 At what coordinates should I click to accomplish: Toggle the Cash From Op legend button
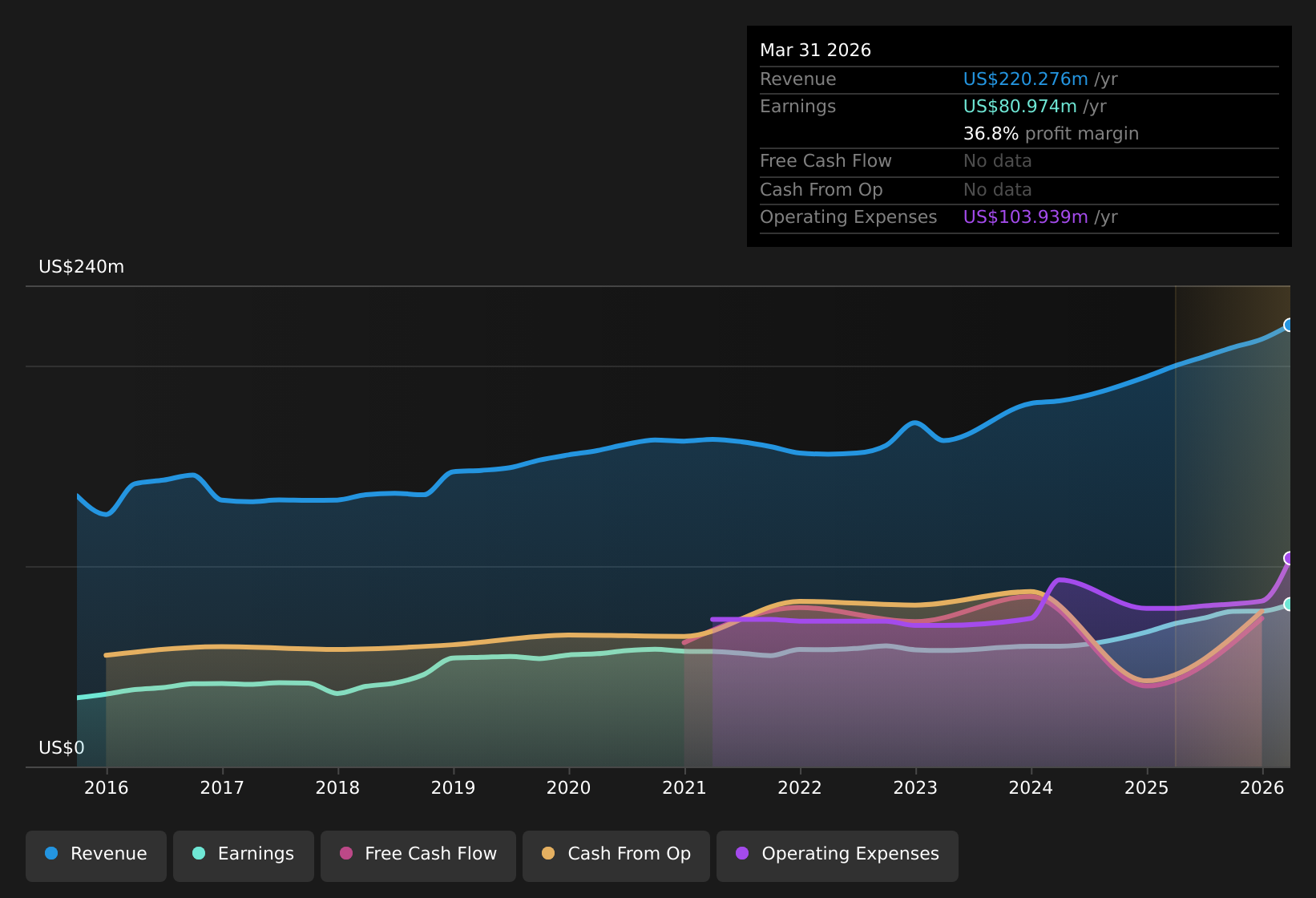pyautogui.click(x=616, y=856)
